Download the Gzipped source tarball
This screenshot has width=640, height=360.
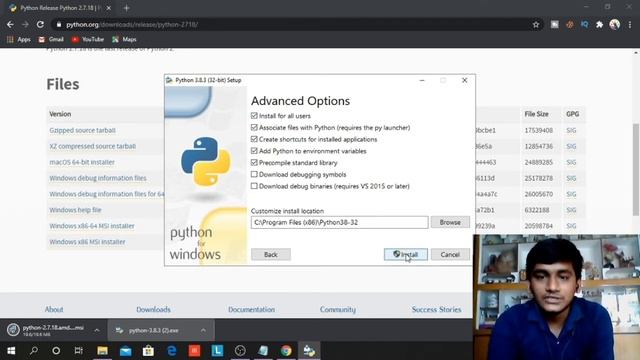[x=82, y=130]
